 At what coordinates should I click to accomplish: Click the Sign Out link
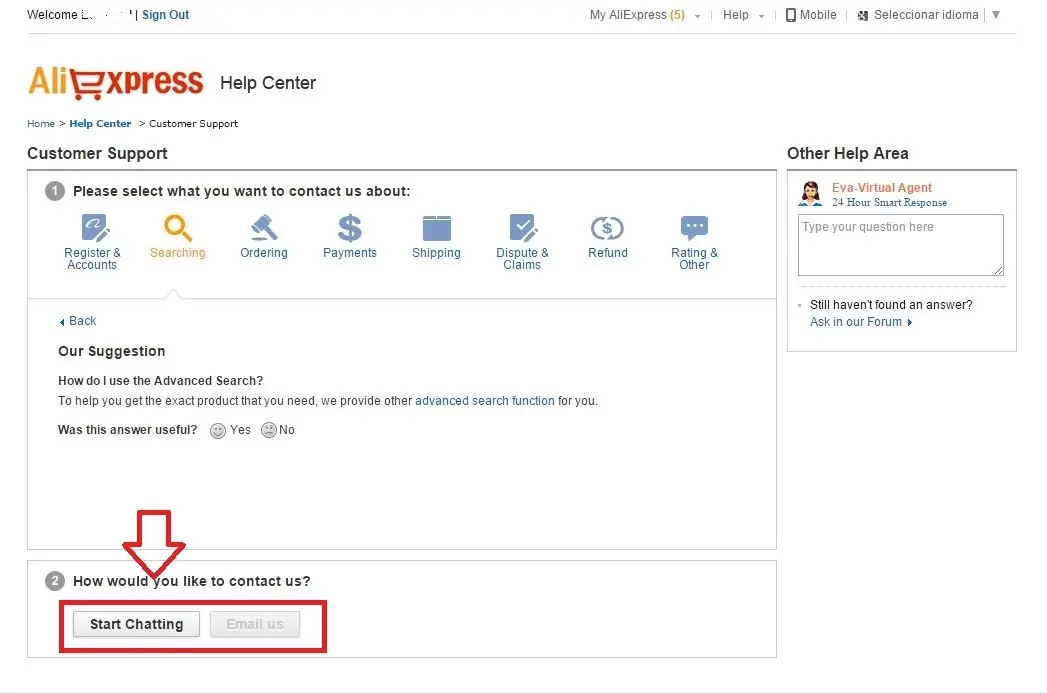tap(166, 15)
